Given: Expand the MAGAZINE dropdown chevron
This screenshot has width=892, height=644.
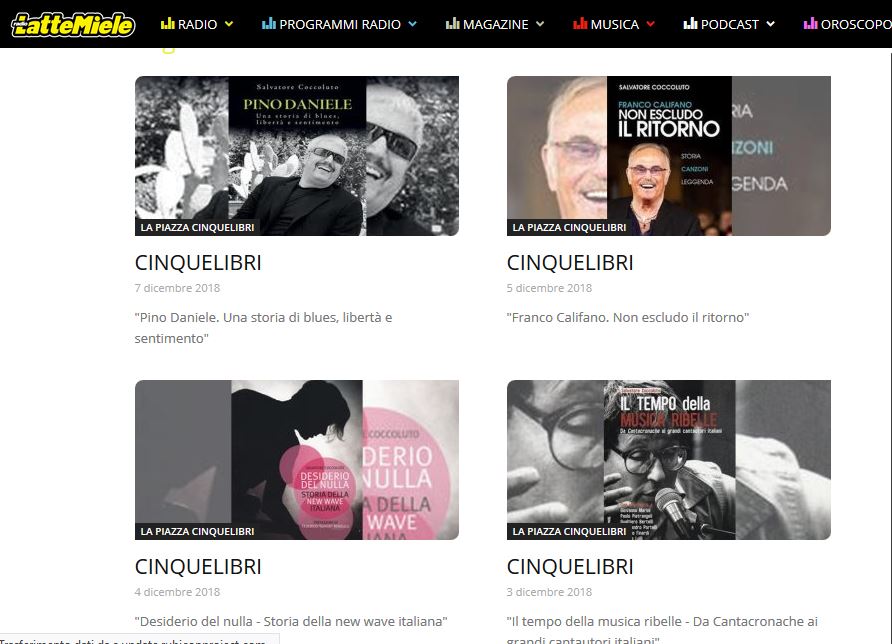Looking at the screenshot, I should [x=540, y=24].
